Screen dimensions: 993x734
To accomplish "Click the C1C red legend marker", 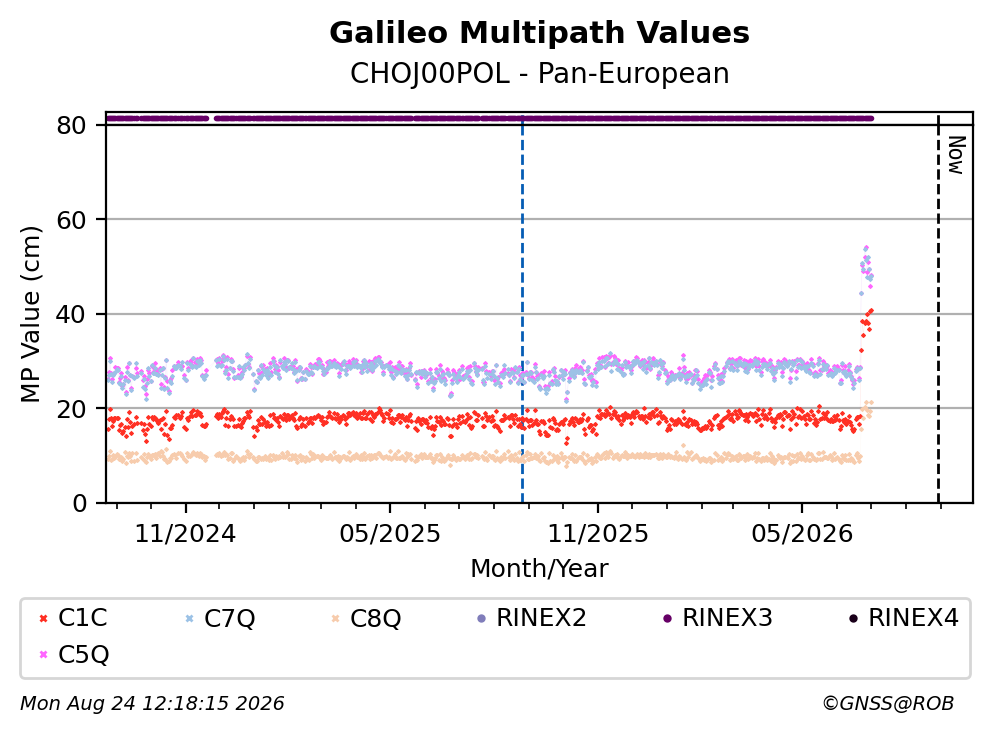I will [43, 618].
